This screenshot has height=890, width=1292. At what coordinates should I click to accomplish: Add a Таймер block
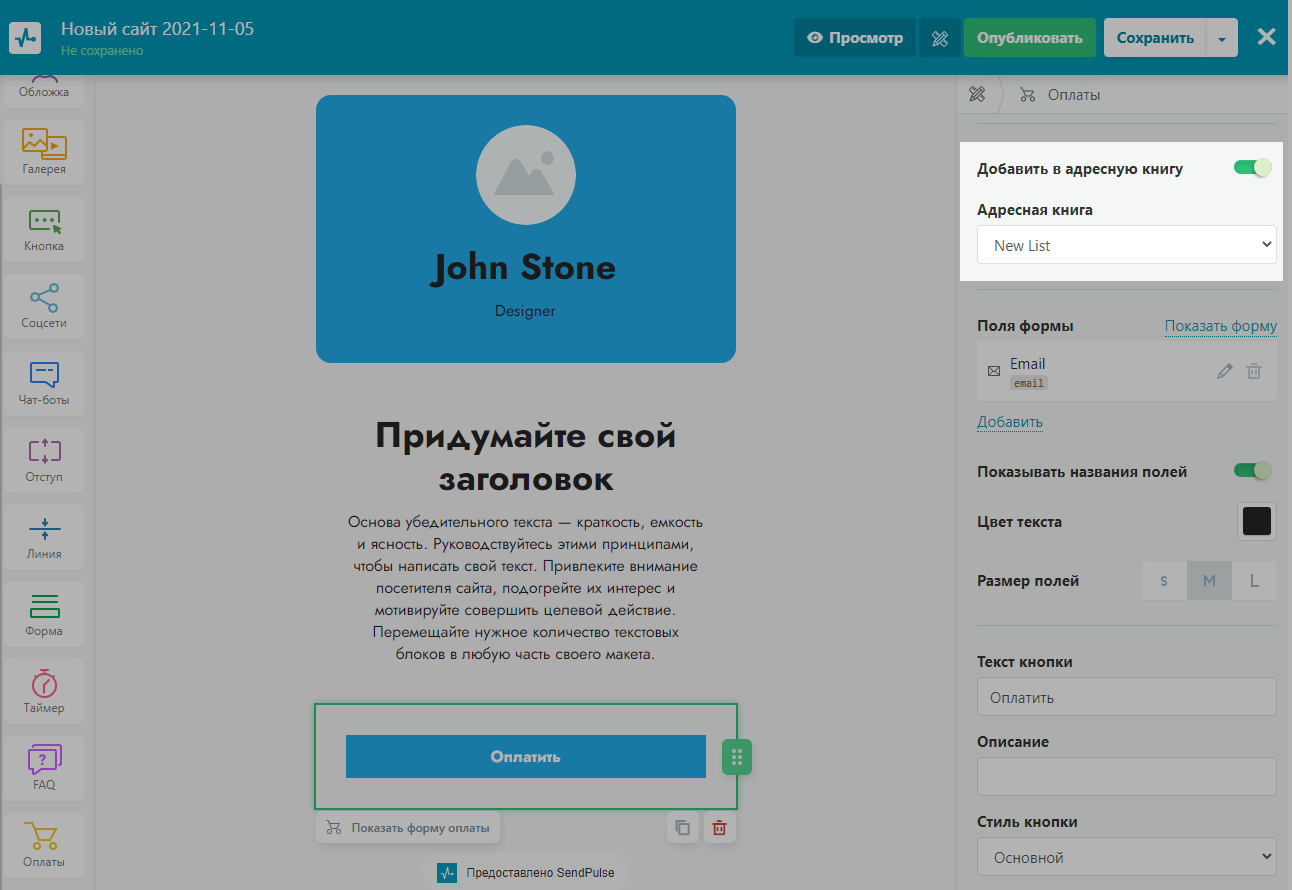click(x=44, y=691)
